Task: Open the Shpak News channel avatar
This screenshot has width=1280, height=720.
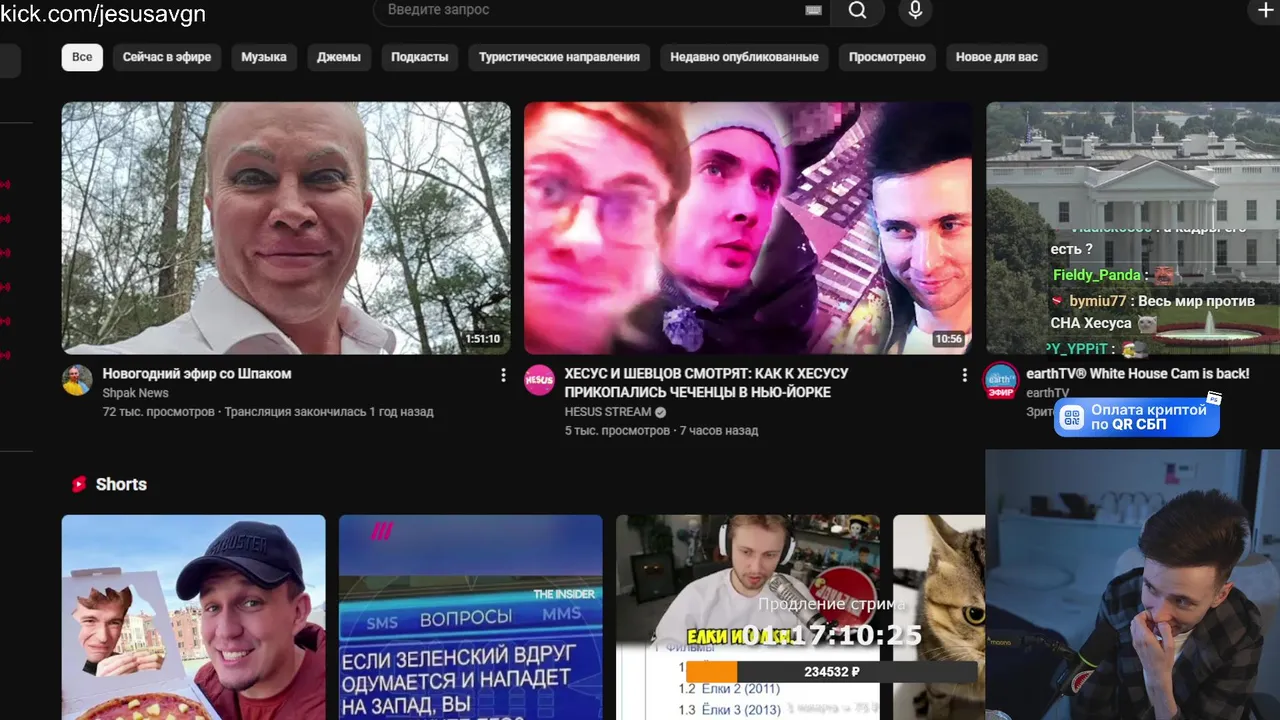Action: pyautogui.click(x=77, y=380)
